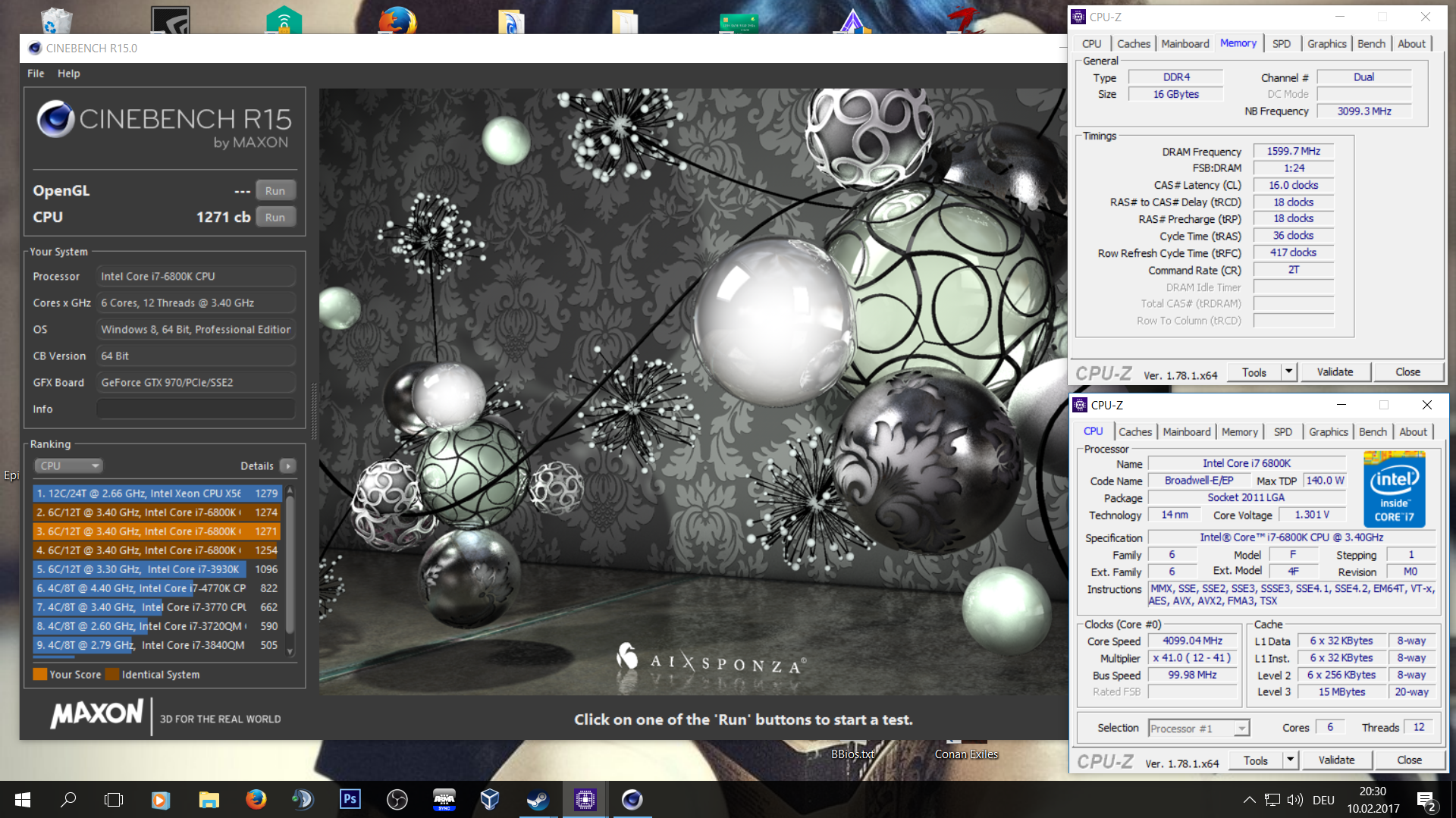Open Tools dropdown arrow in lower CPU-Z
Screen dimensions: 1456x818
1291,760
